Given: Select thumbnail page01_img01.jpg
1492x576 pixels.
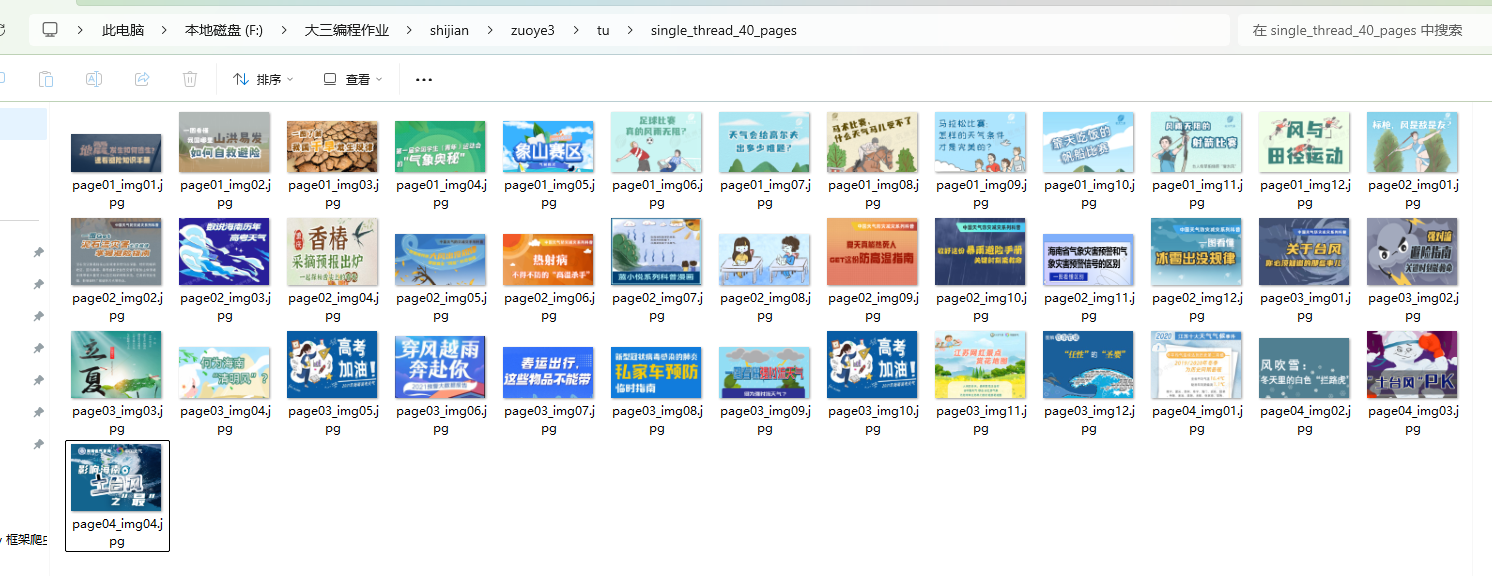Looking at the screenshot, I should coord(116,152).
